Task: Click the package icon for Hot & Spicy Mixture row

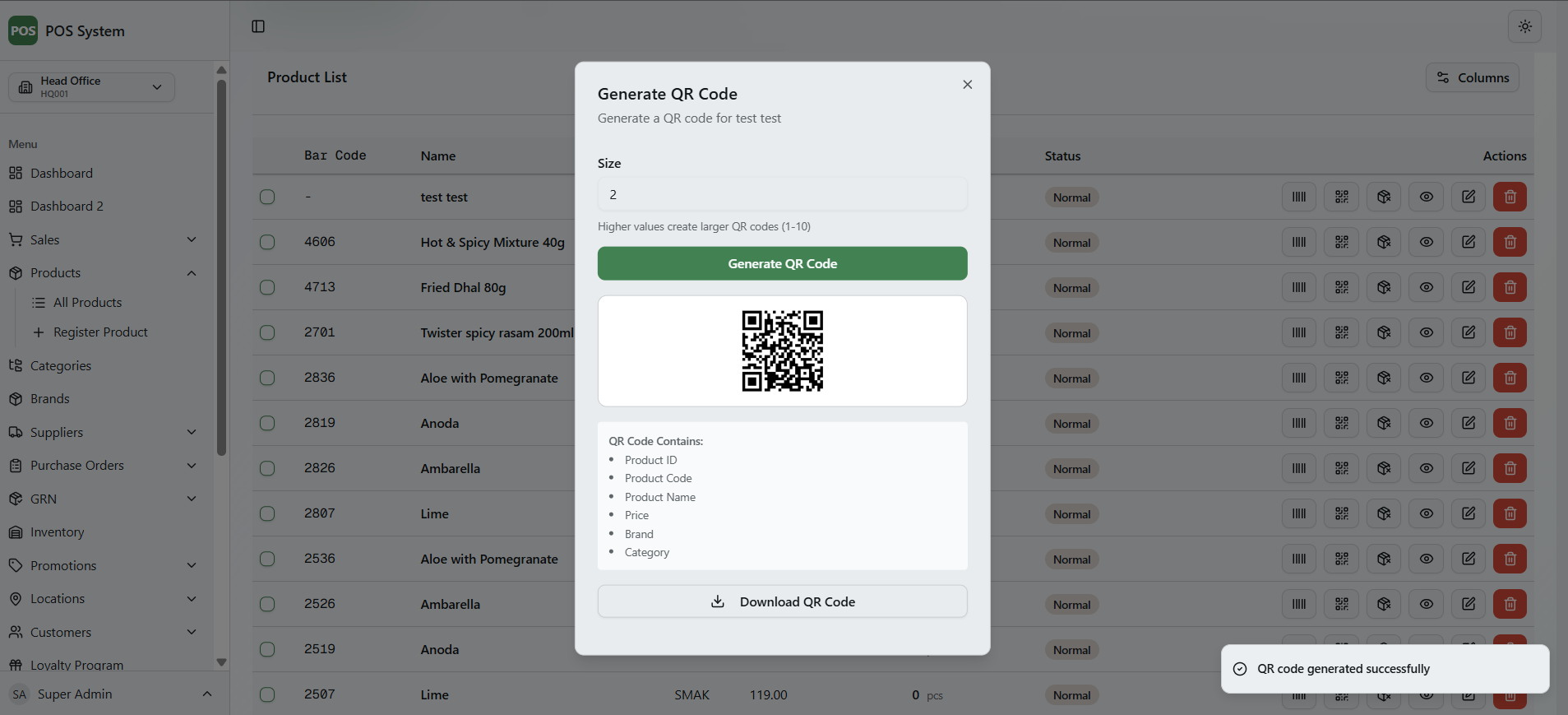Action: pos(1384,242)
